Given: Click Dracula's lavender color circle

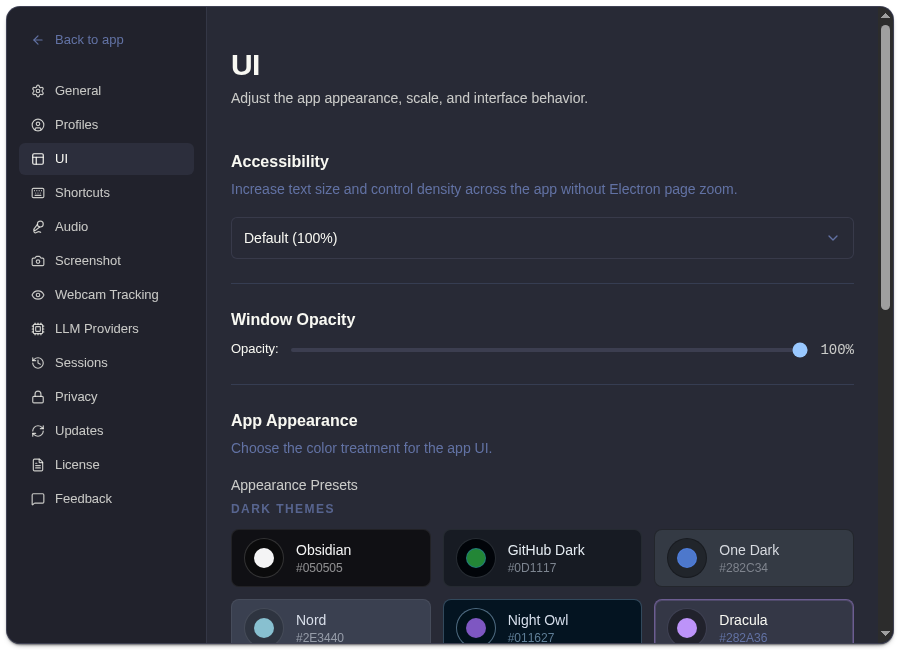Looking at the screenshot, I should [687, 628].
